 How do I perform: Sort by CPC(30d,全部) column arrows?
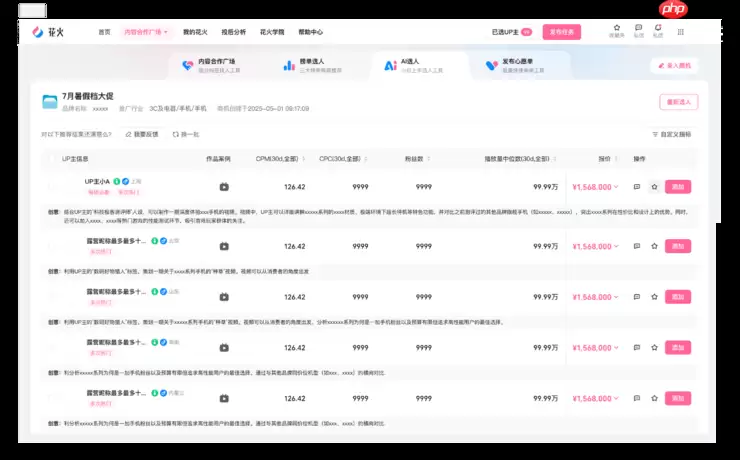(366, 159)
